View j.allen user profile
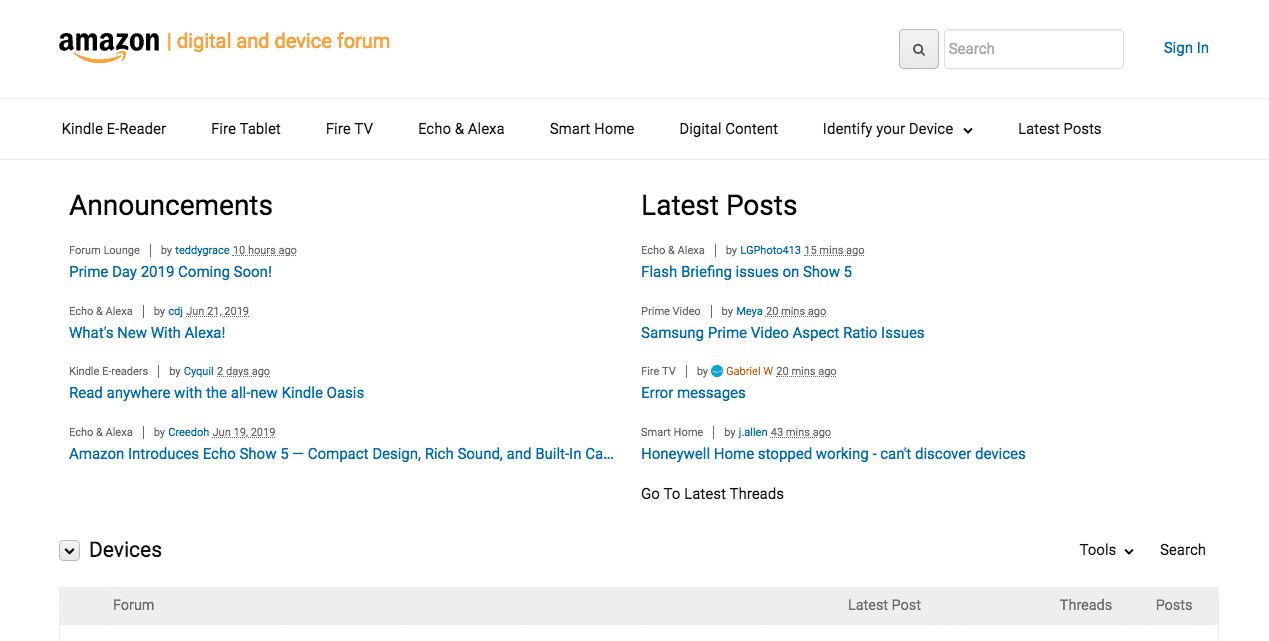Screen dimensions: 1269x641 [x=753, y=432]
